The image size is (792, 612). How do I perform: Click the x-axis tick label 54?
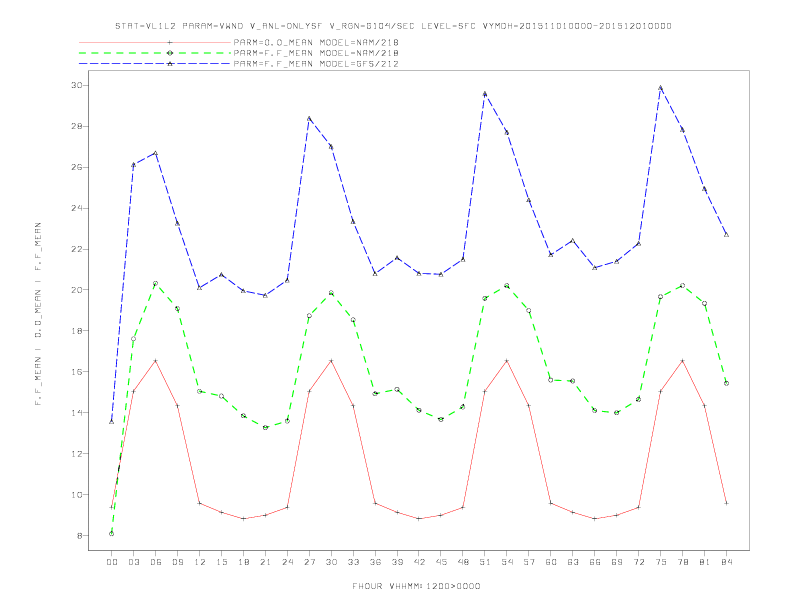507,562
